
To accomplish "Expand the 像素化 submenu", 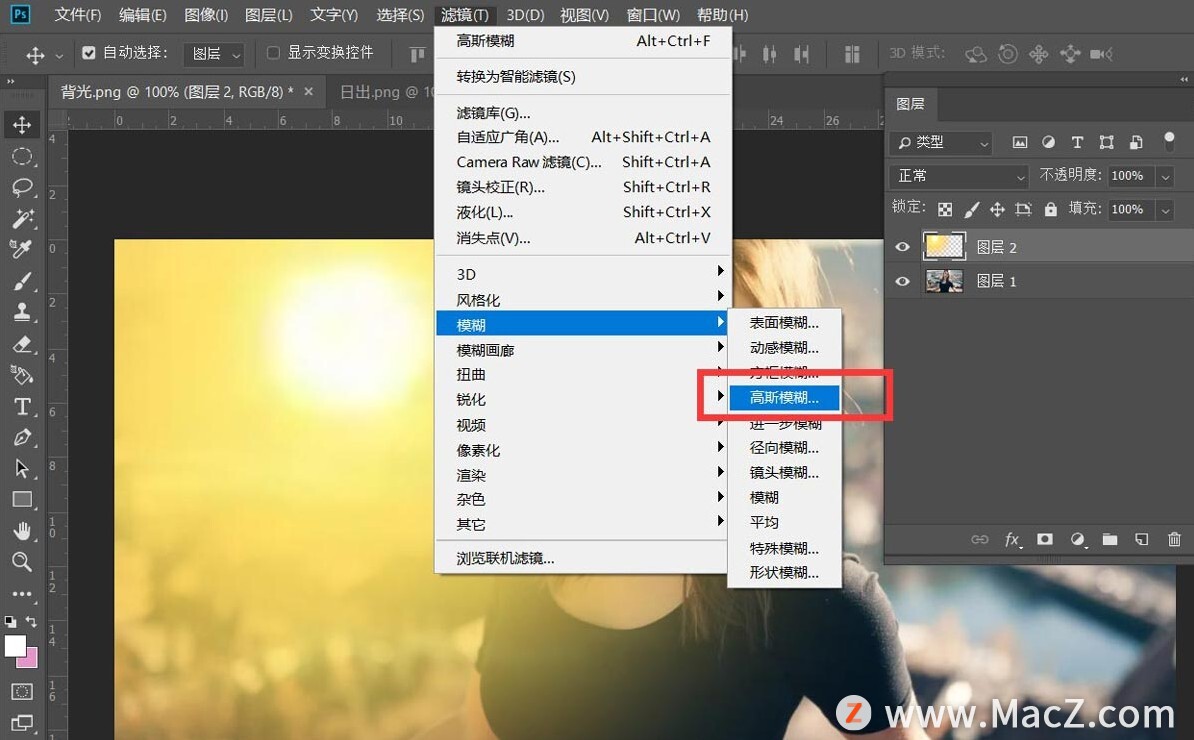I will 583,450.
